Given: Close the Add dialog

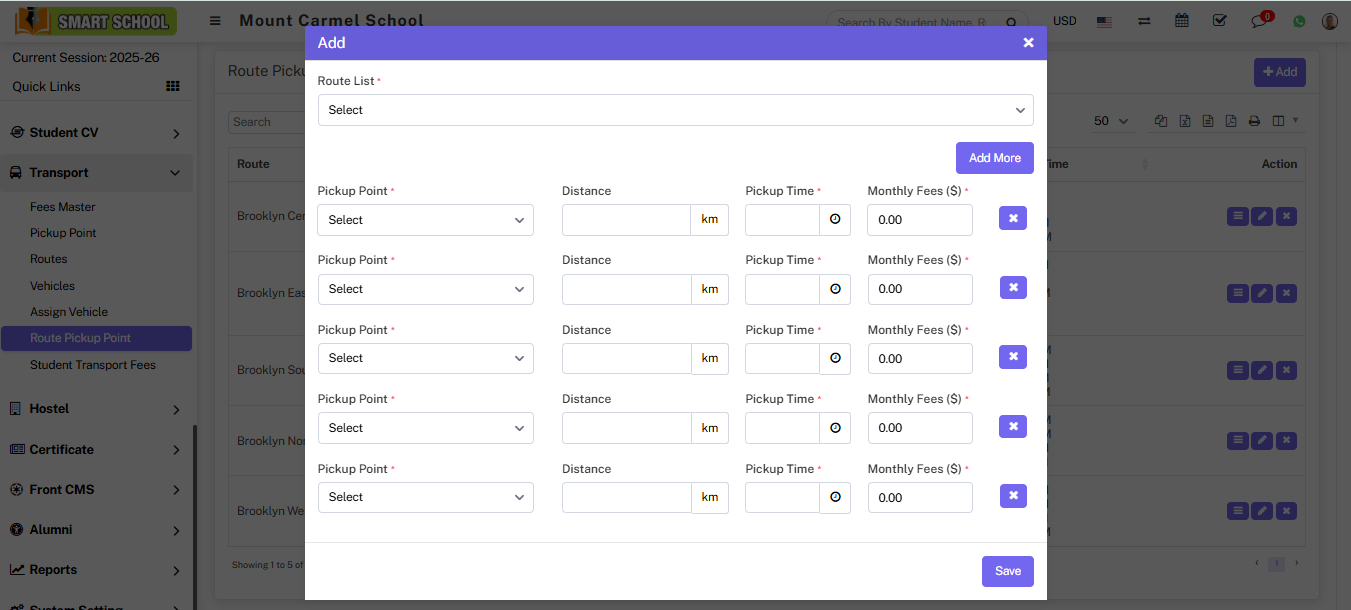Looking at the screenshot, I should pos(1028,43).
